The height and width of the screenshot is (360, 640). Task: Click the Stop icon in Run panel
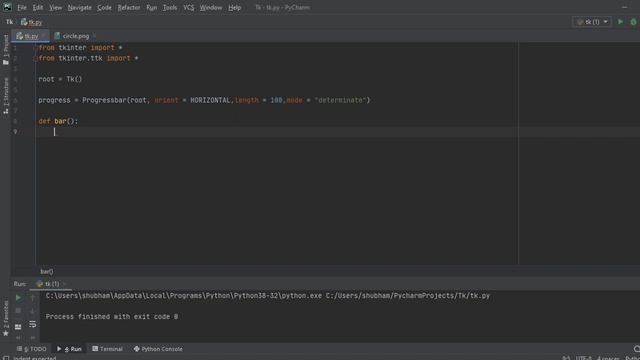[x=18, y=311]
